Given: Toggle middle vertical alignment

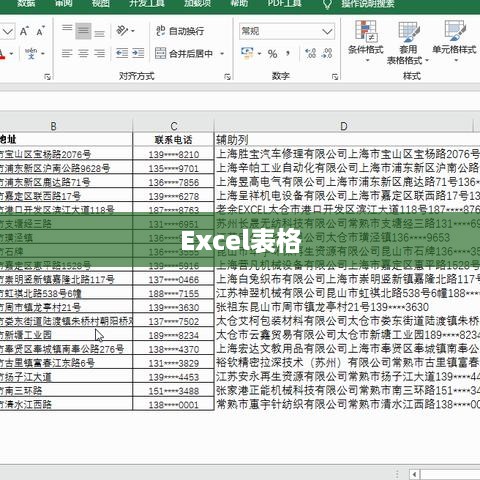Looking at the screenshot, I should (x=83, y=31).
